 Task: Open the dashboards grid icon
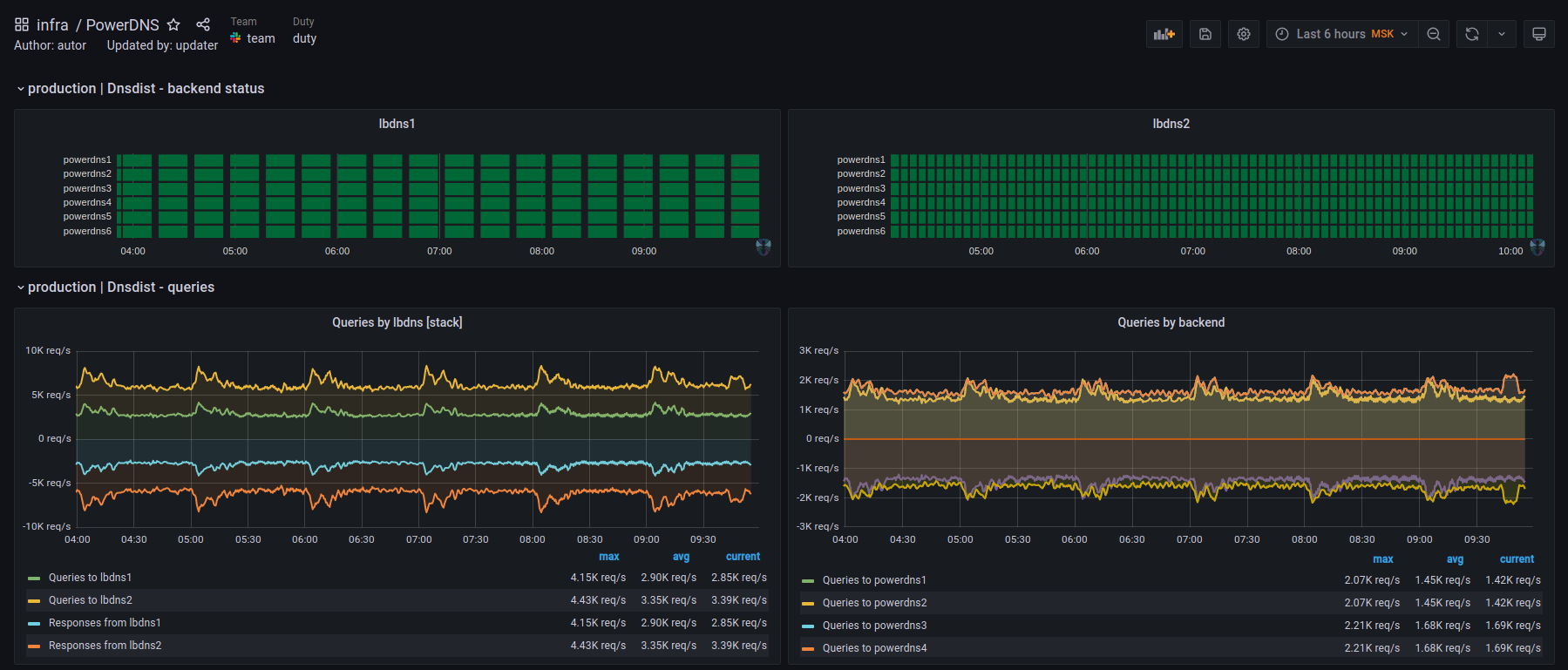tap(22, 24)
